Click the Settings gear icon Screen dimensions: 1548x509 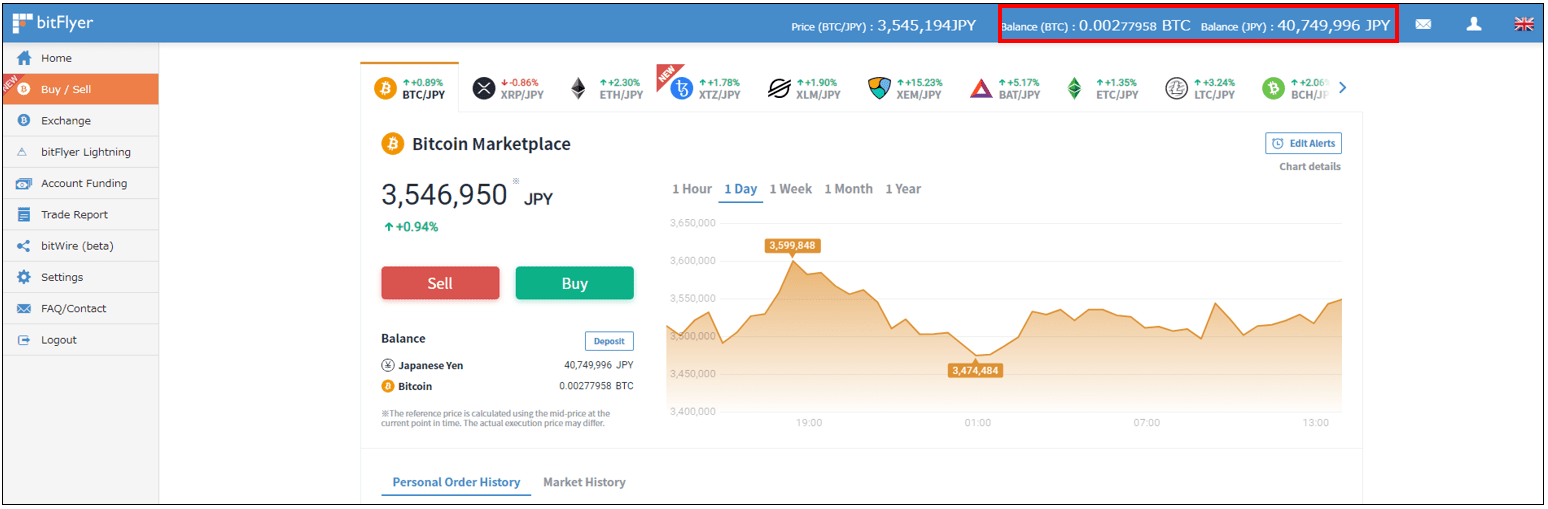(24, 277)
